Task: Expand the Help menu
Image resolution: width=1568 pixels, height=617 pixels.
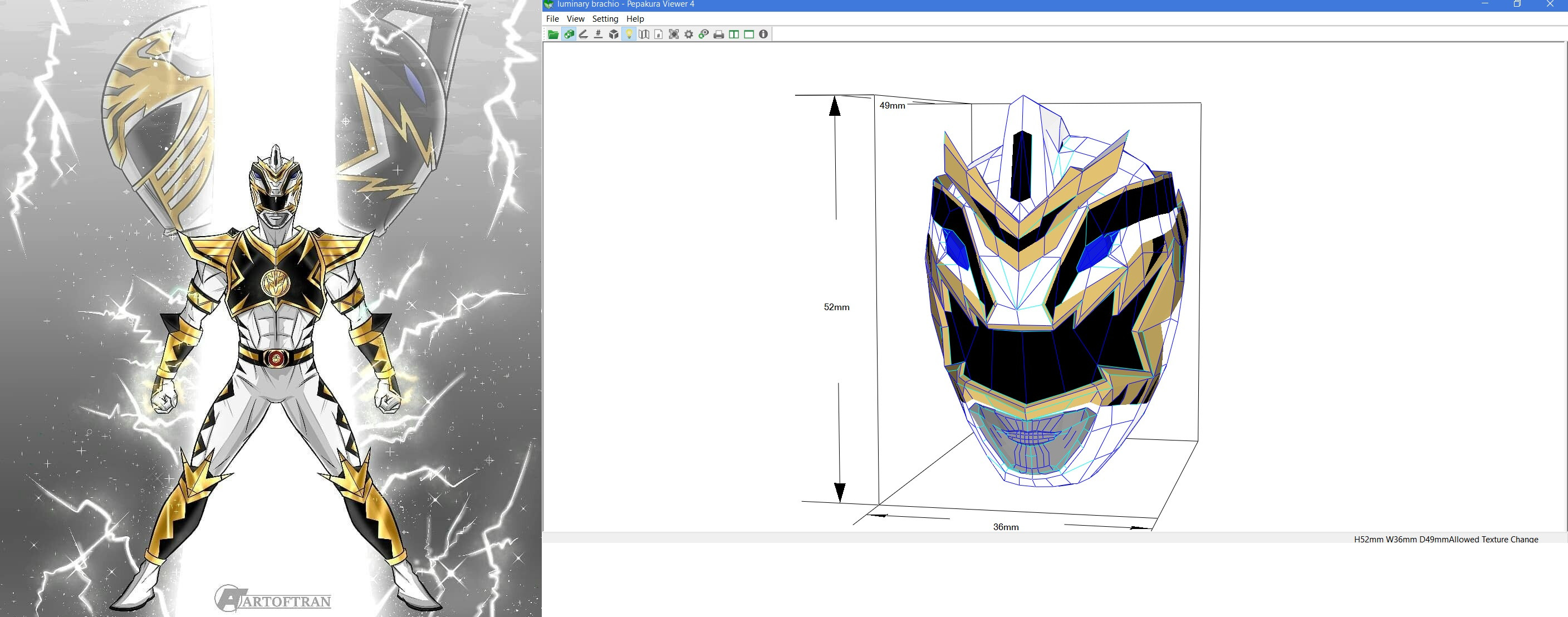Action: point(635,19)
